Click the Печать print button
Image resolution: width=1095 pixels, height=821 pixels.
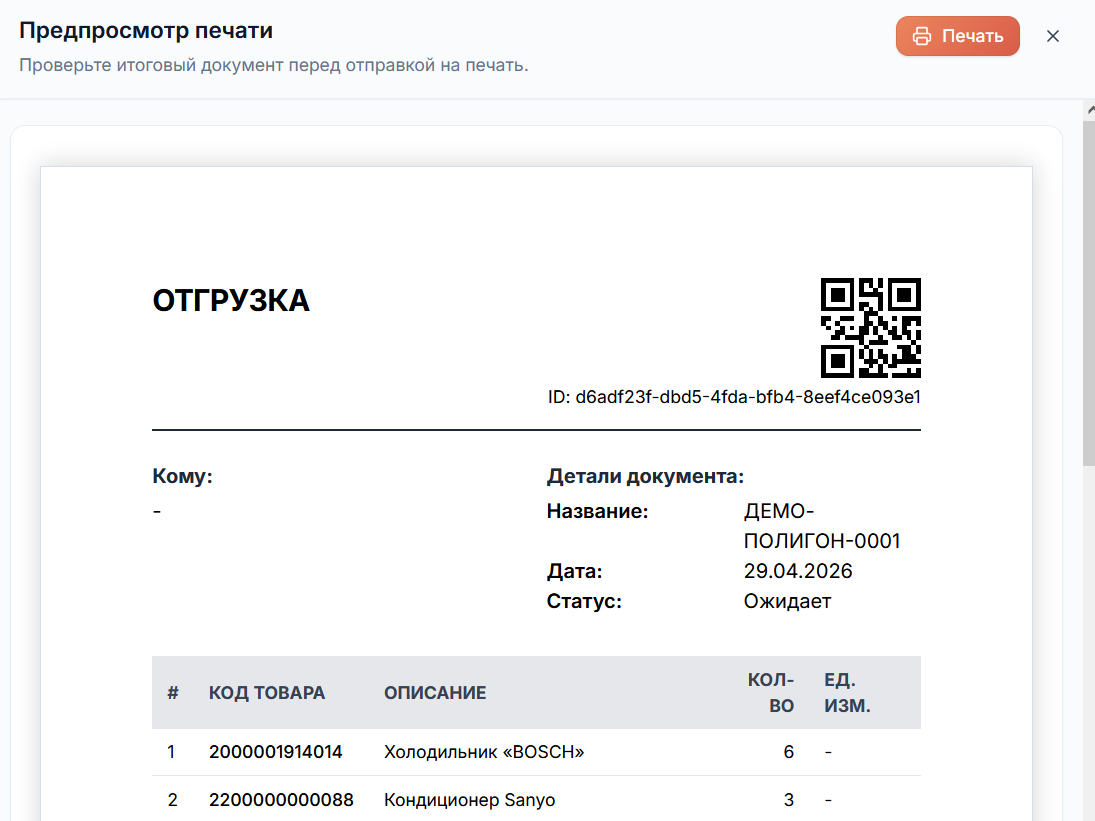tap(957, 36)
